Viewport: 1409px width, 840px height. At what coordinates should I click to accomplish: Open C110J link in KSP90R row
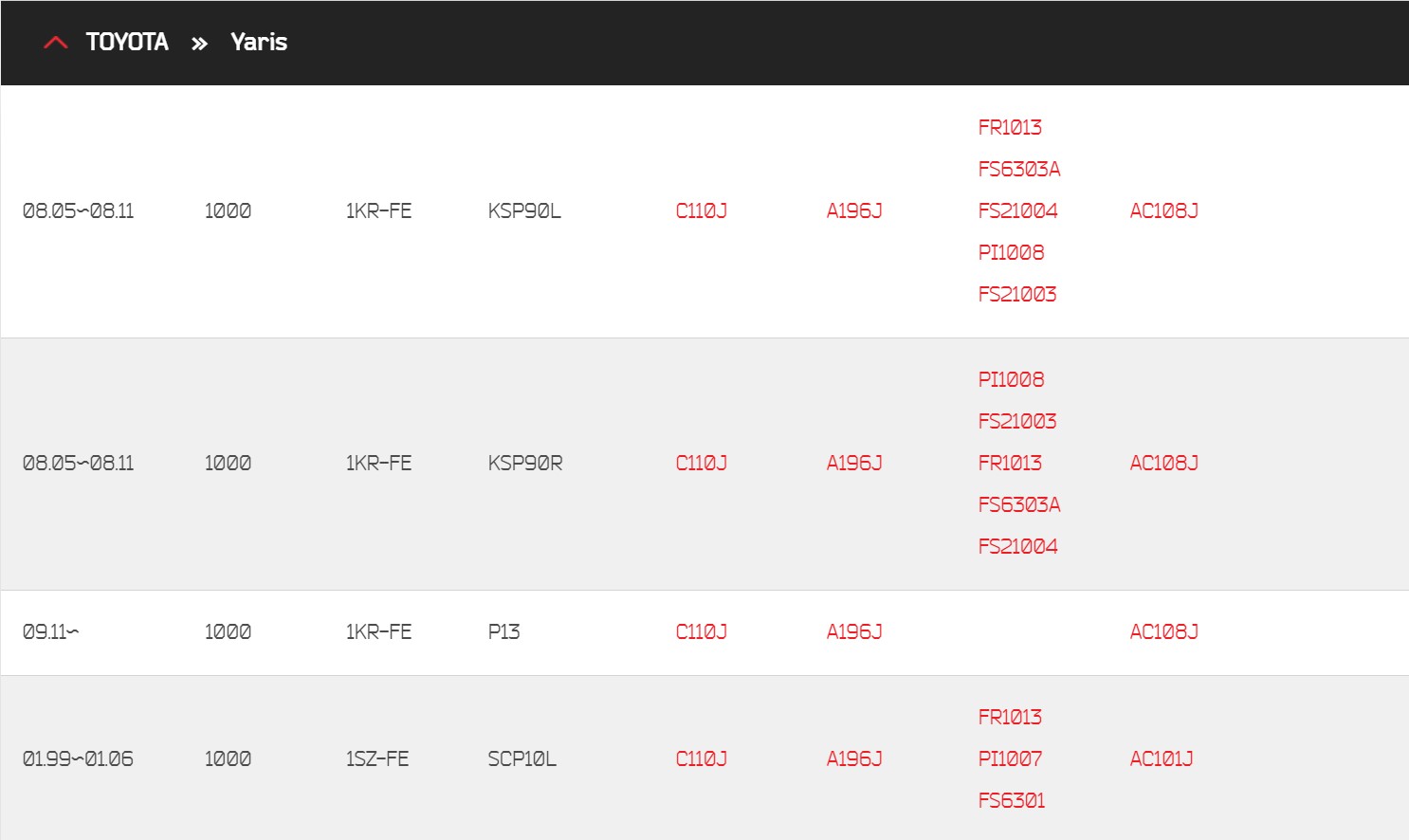pyautogui.click(x=702, y=463)
